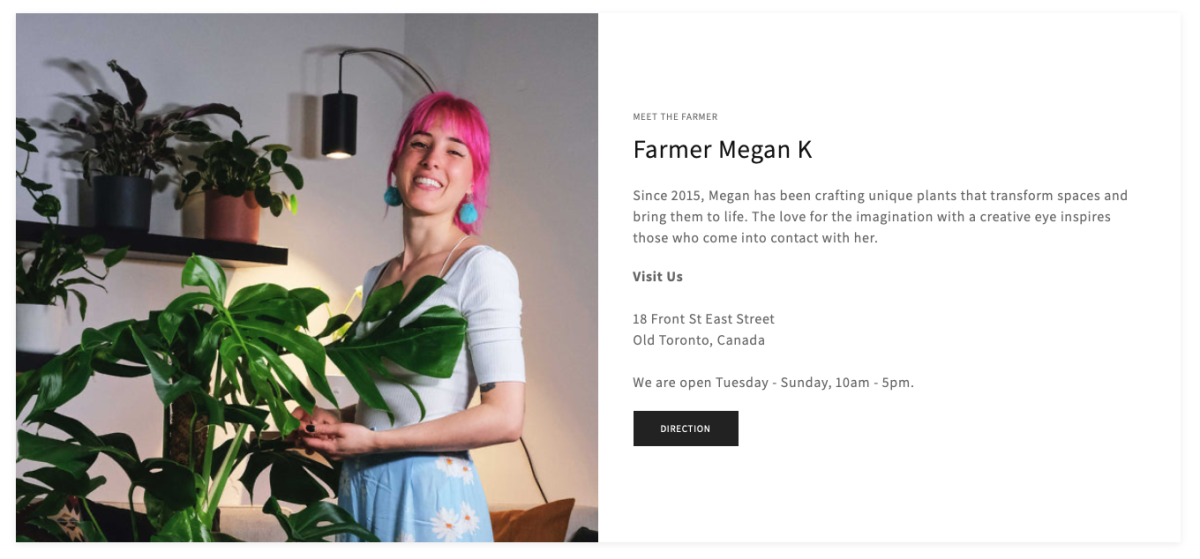
Task: Click the paragraph starting with Since 2015
Action: (x=880, y=217)
